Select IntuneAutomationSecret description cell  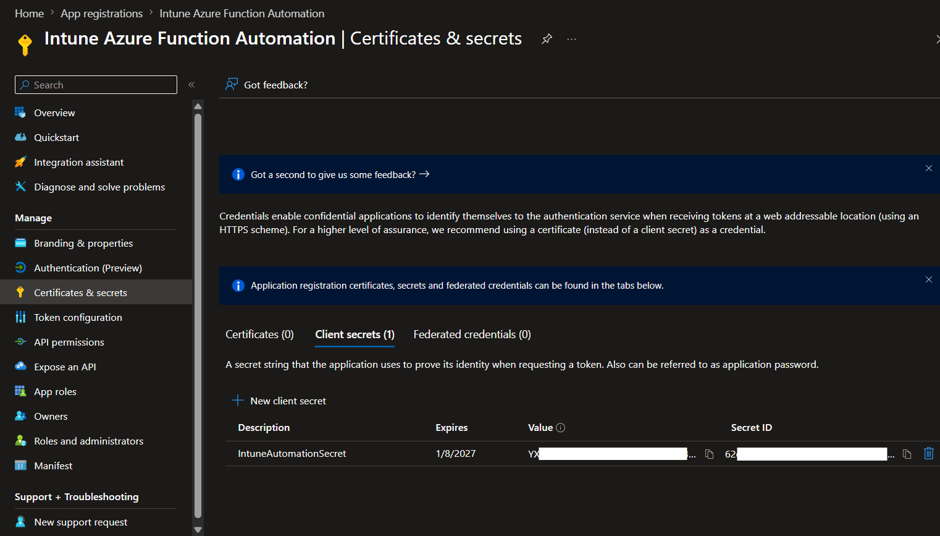292,454
